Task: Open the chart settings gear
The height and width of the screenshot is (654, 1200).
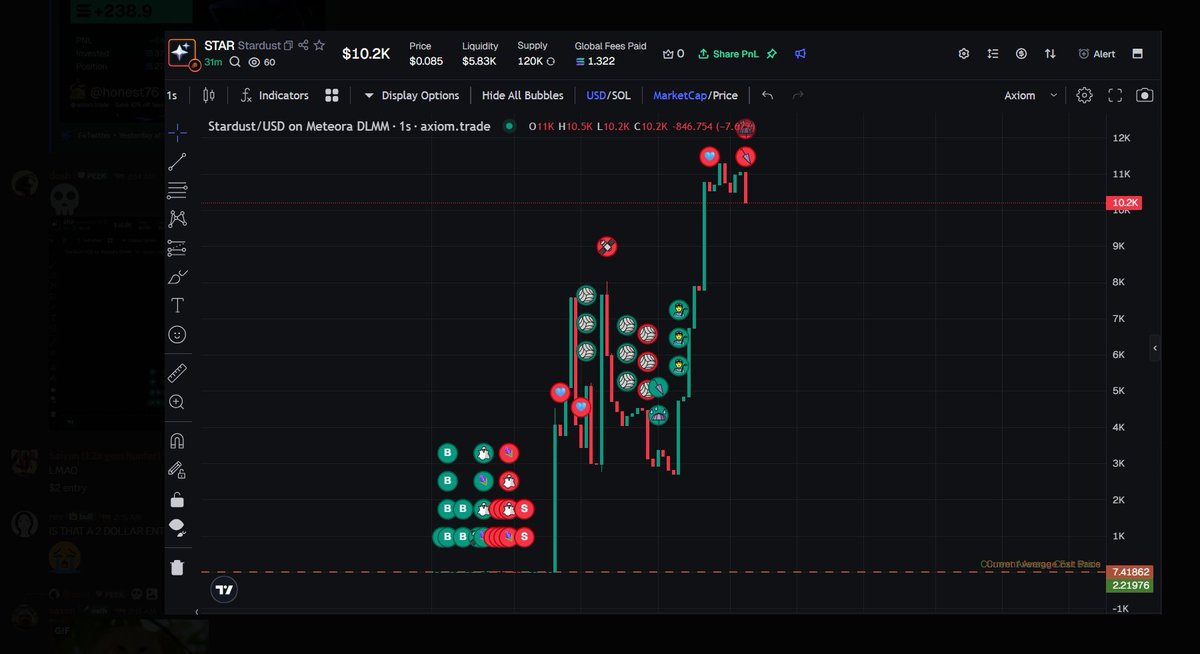Action: [1084, 95]
